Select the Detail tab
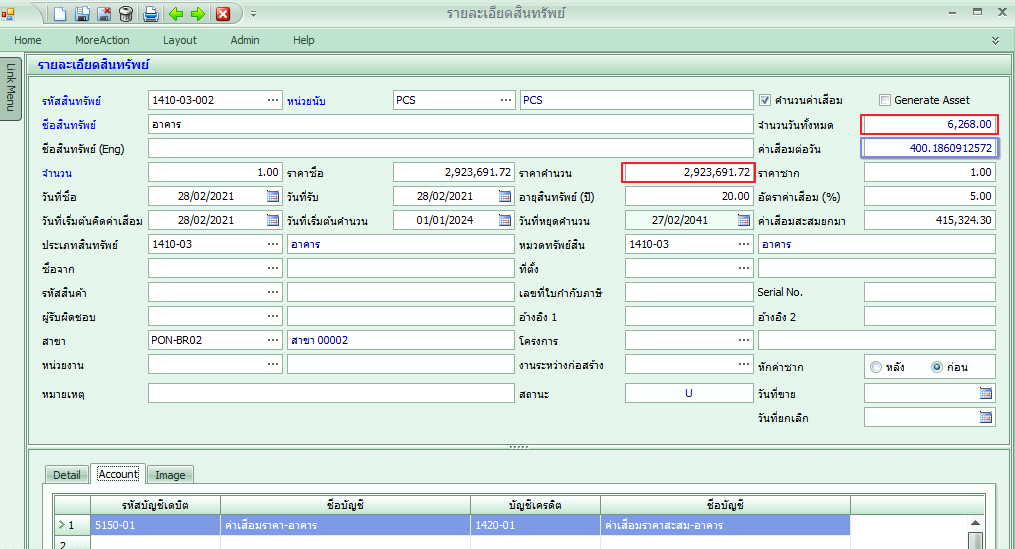The height and width of the screenshot is (549, 1015). pyautogui.click(x=67, y=475)
